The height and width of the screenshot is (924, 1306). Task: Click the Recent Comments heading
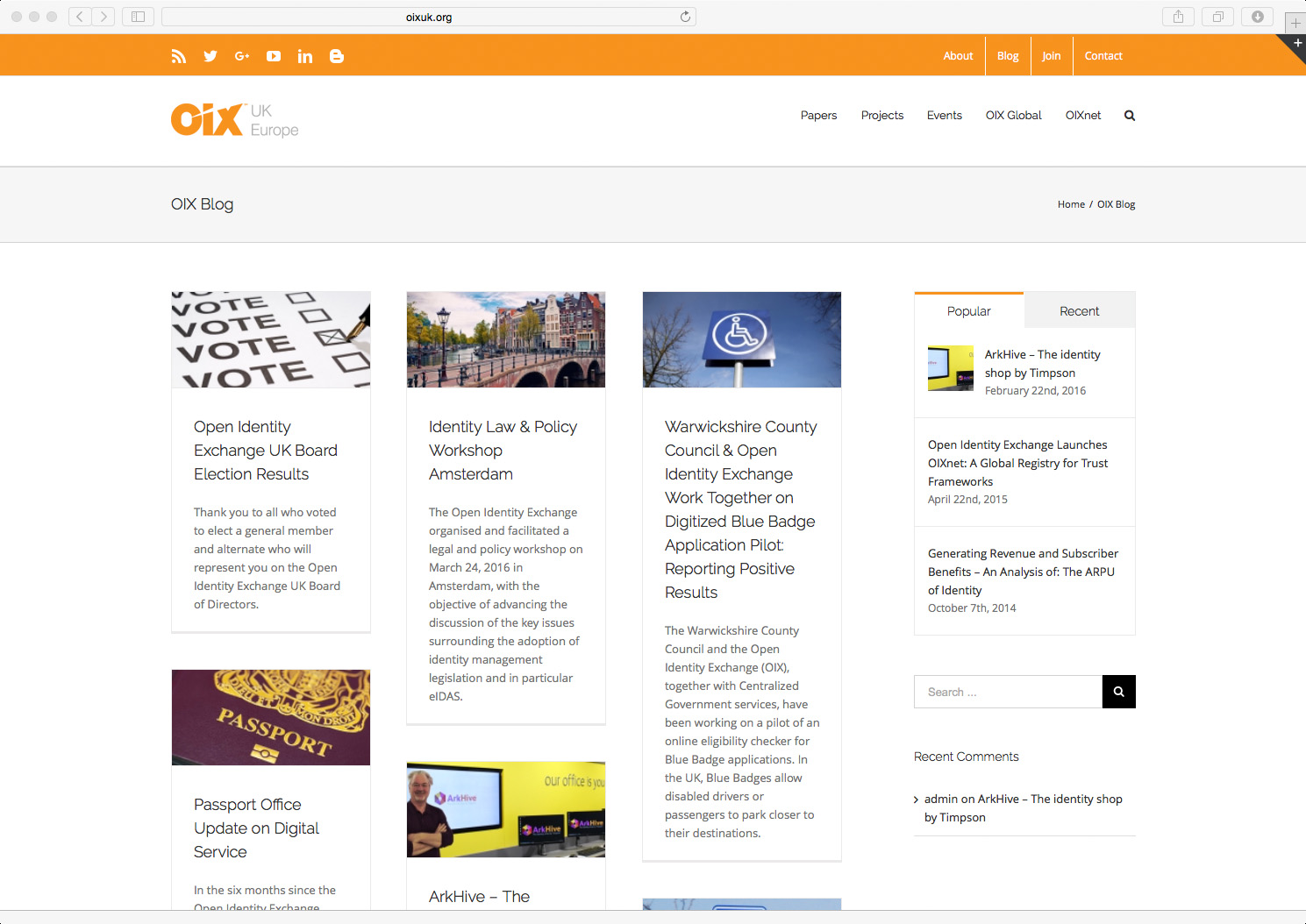tap(966, 757)
